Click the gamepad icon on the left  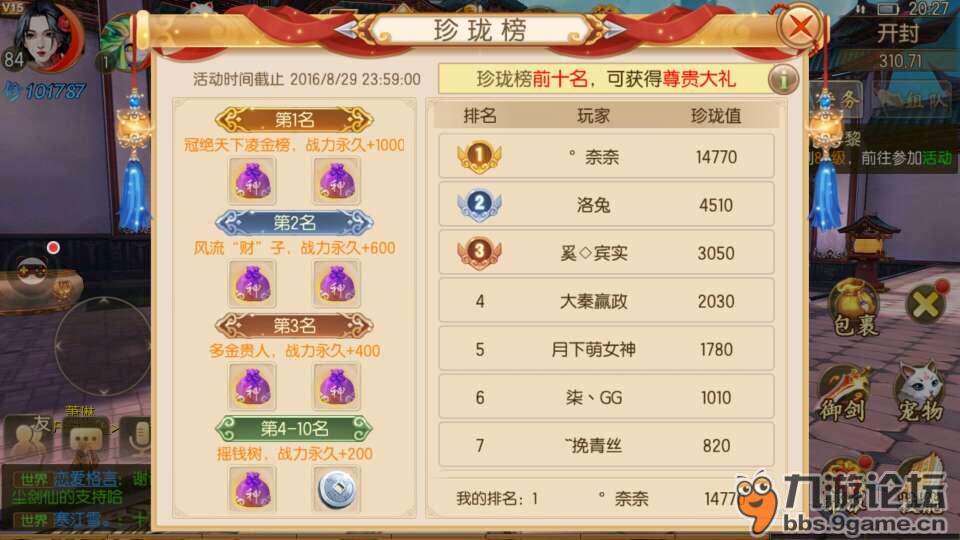click(32, 270)
